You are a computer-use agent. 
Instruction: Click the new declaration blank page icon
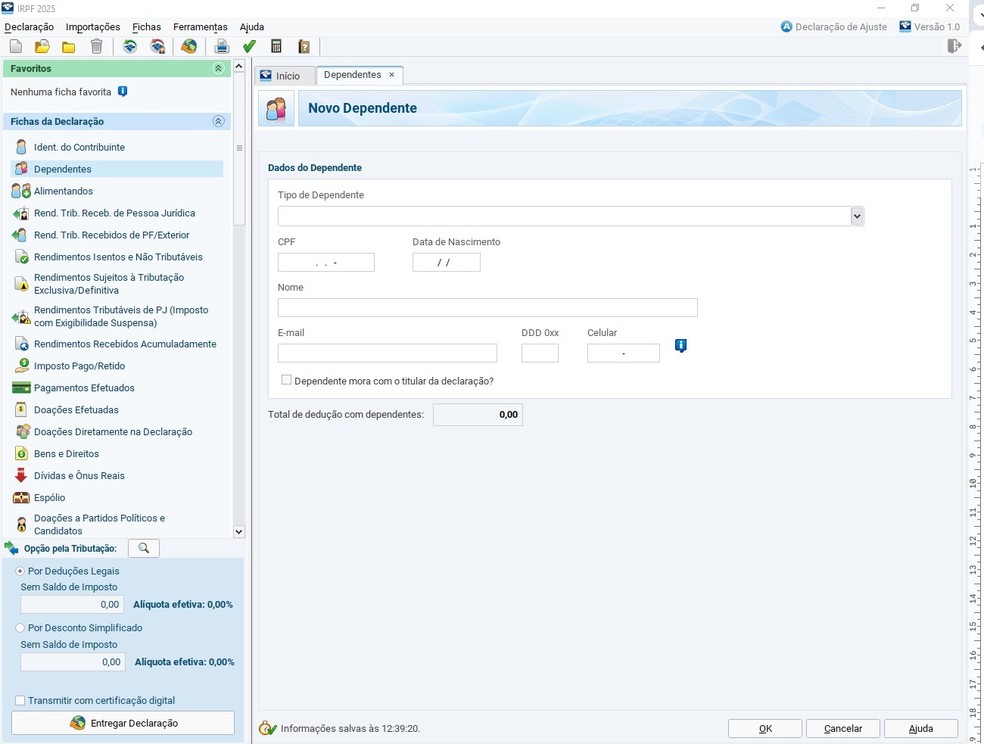16,47
